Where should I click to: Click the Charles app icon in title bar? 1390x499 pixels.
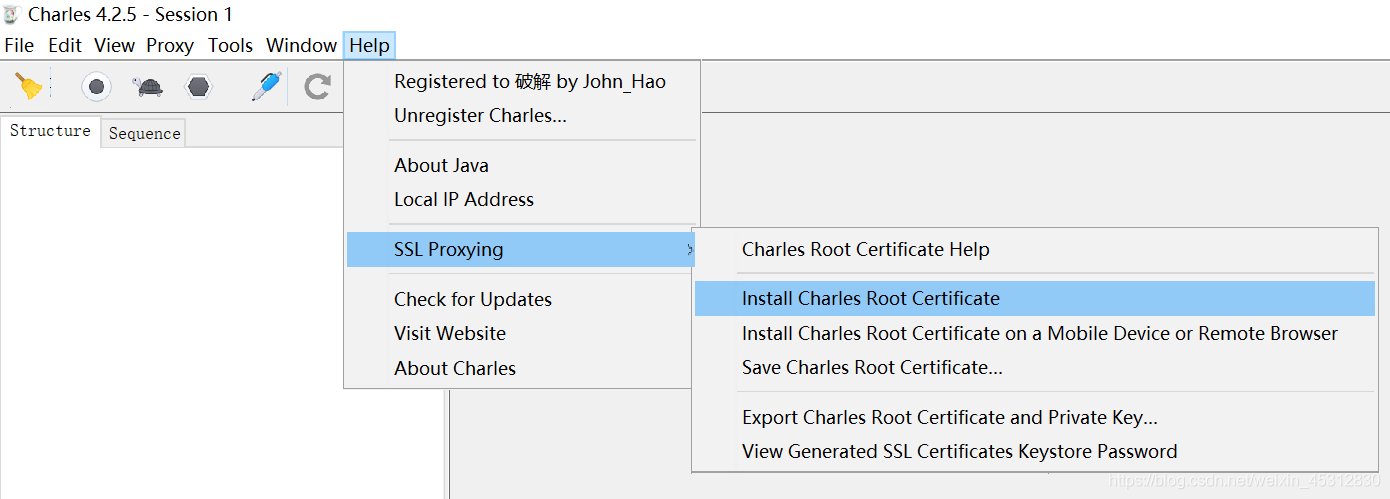click(11, 14)
